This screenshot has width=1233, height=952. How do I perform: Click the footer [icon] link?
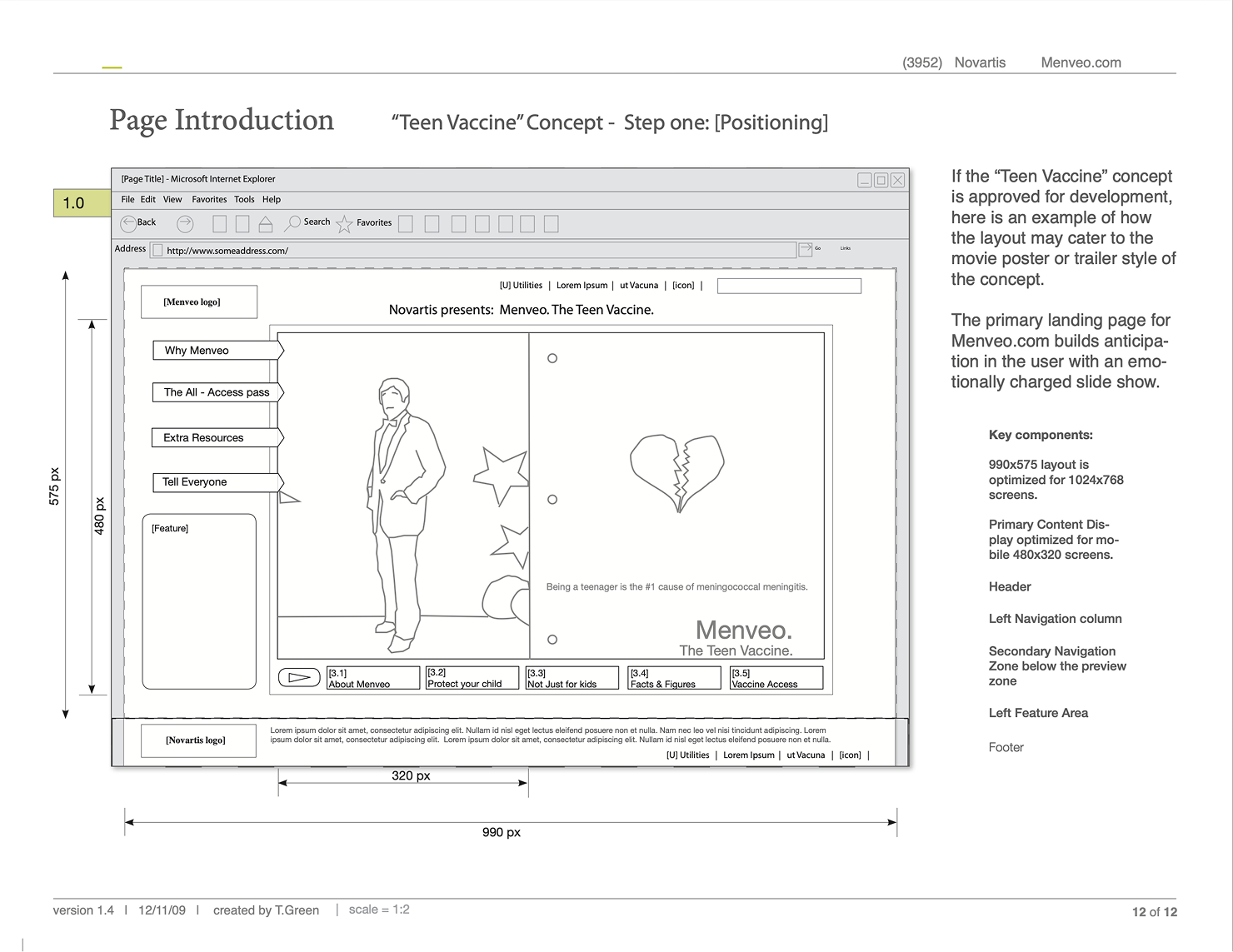[850, 755]
